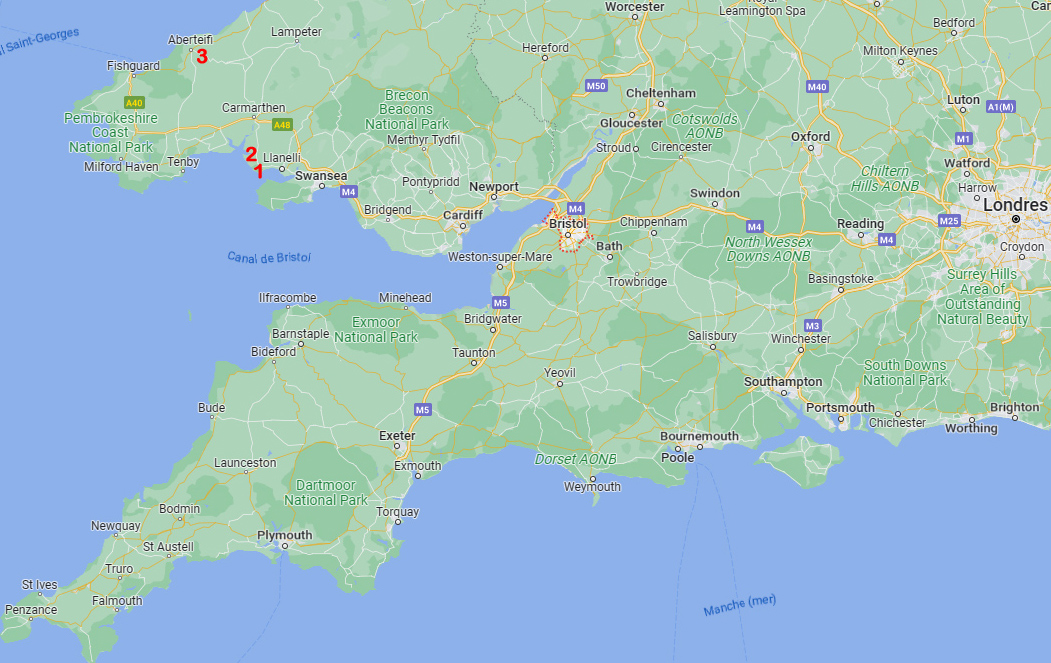Open the Bristol city label
The width and height of the screenshot is (1051, 663).
[568, 223]
